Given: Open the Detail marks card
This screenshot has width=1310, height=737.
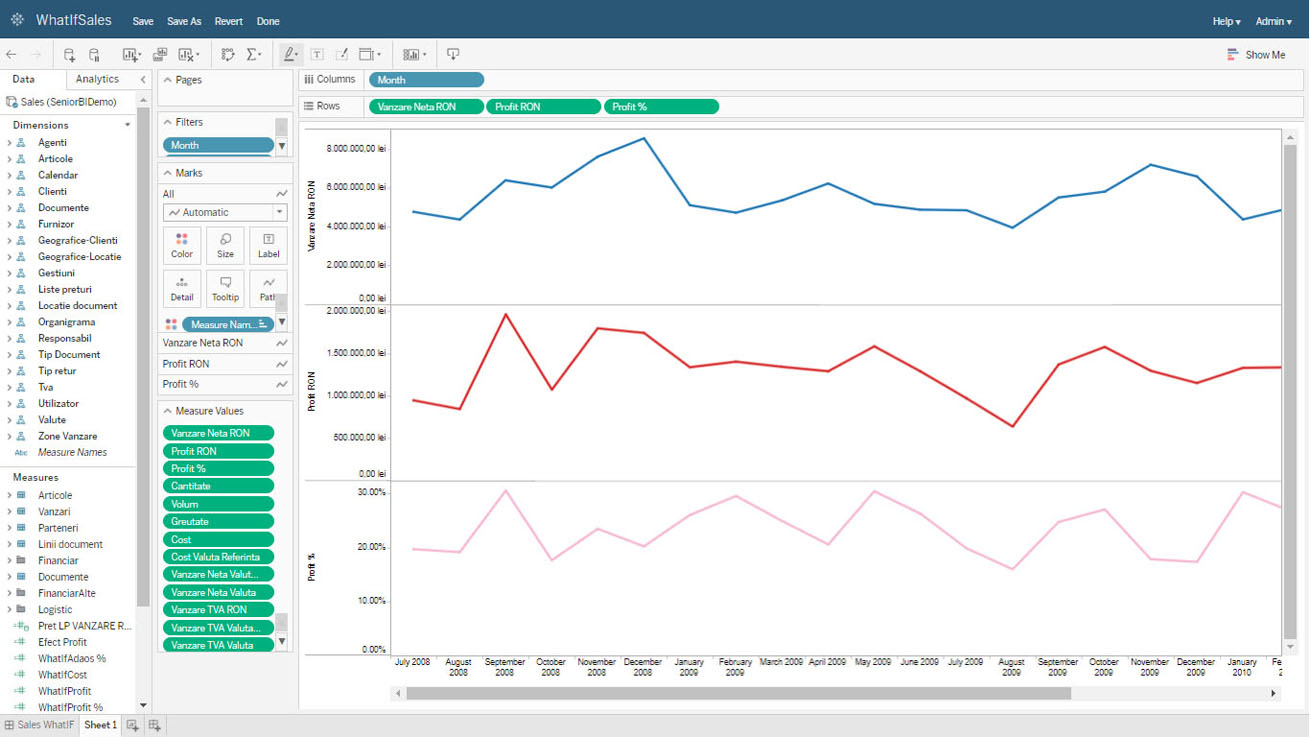Looking at the screenshot, I should point(182,289).
